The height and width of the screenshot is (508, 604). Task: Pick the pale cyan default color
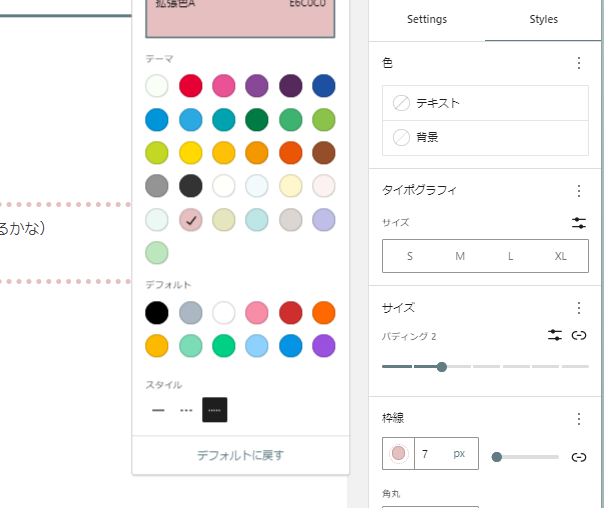point(257,346)
